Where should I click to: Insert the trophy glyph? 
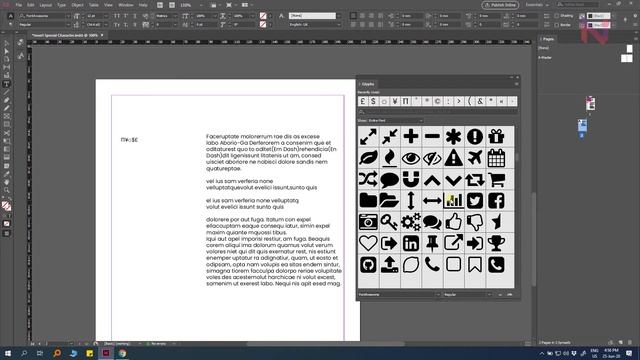click(496, 243)
